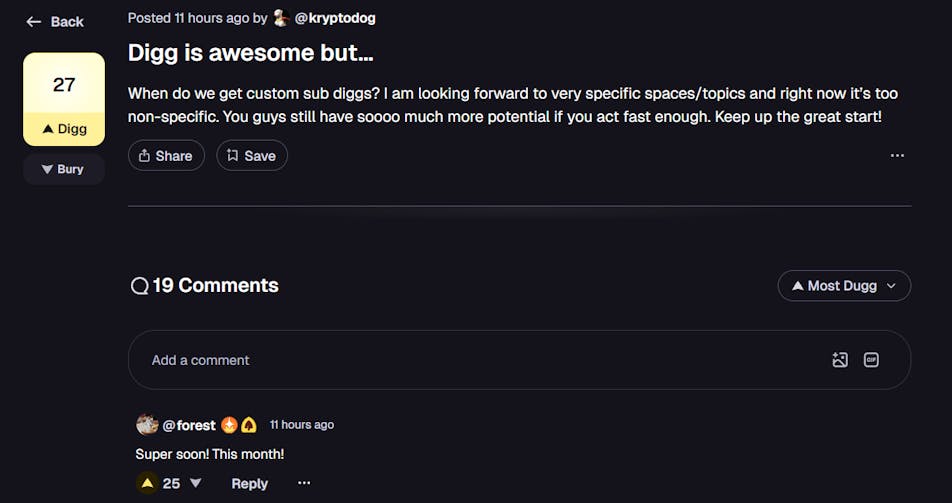Bury the post
Viewport: 952px width, 503px height.
63,169
